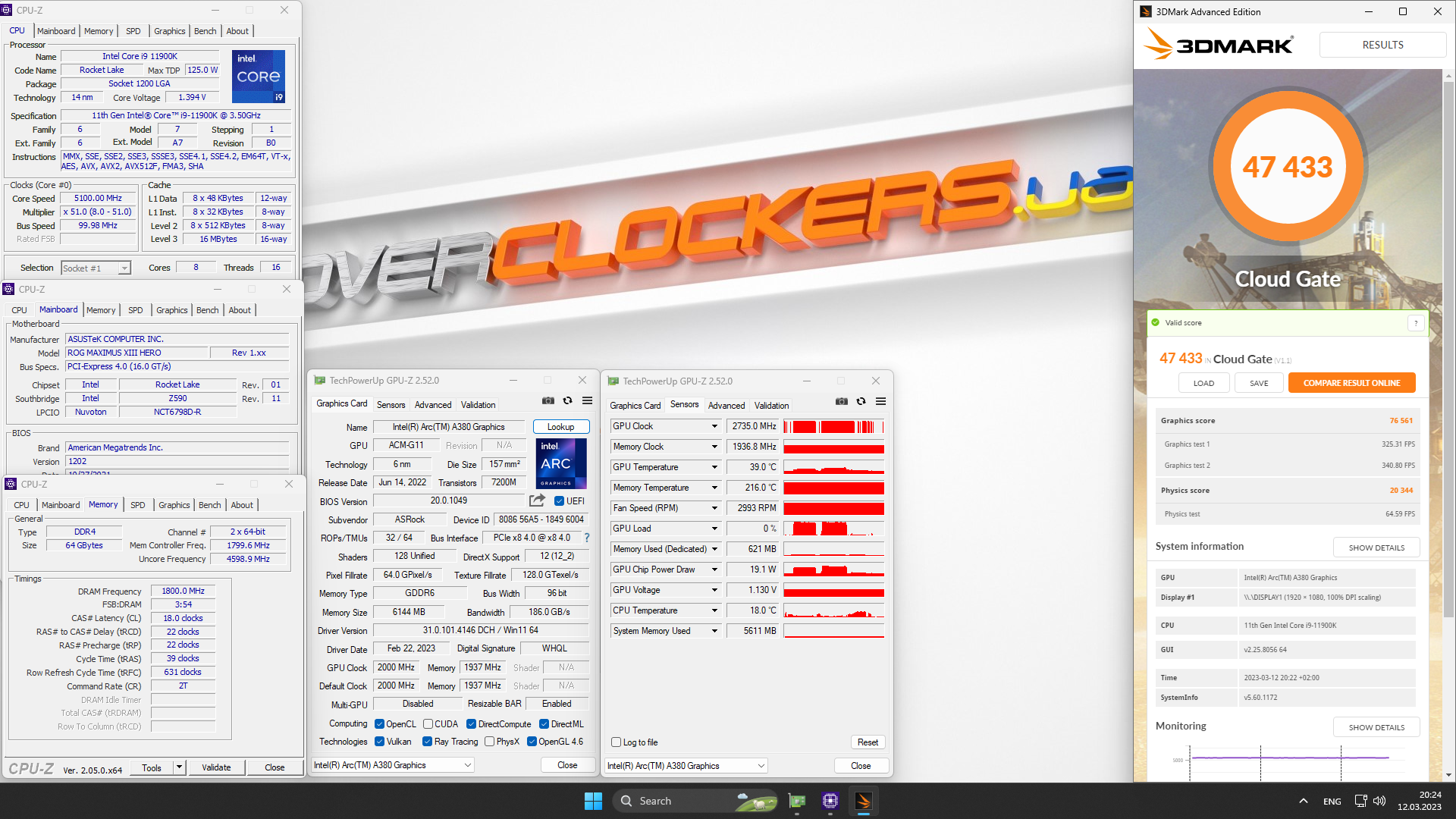This screenshot has height=819, width=1456.
Task: Click camera icon in GPU-Z Sensors window
Action: pyautogui.click(x=841, y=401)
